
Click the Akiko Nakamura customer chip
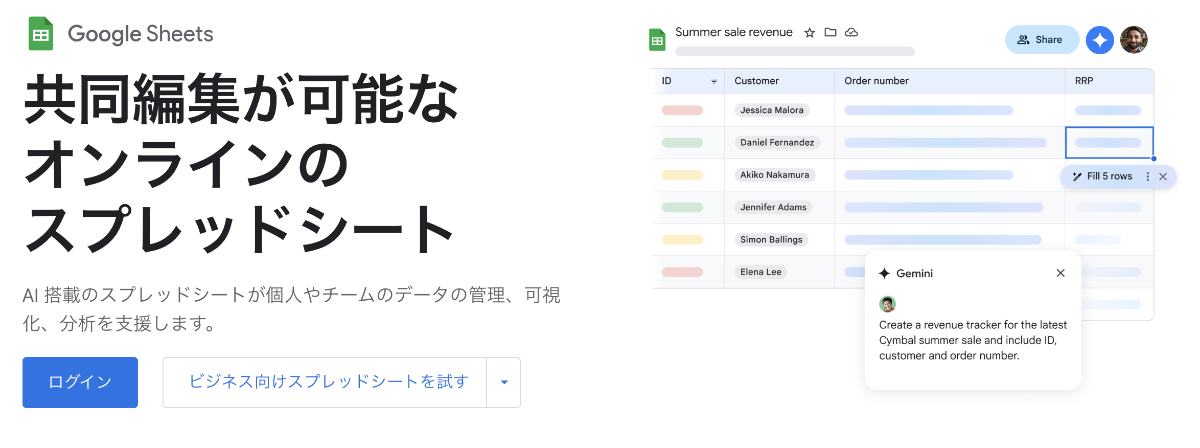tap(775, 175)
